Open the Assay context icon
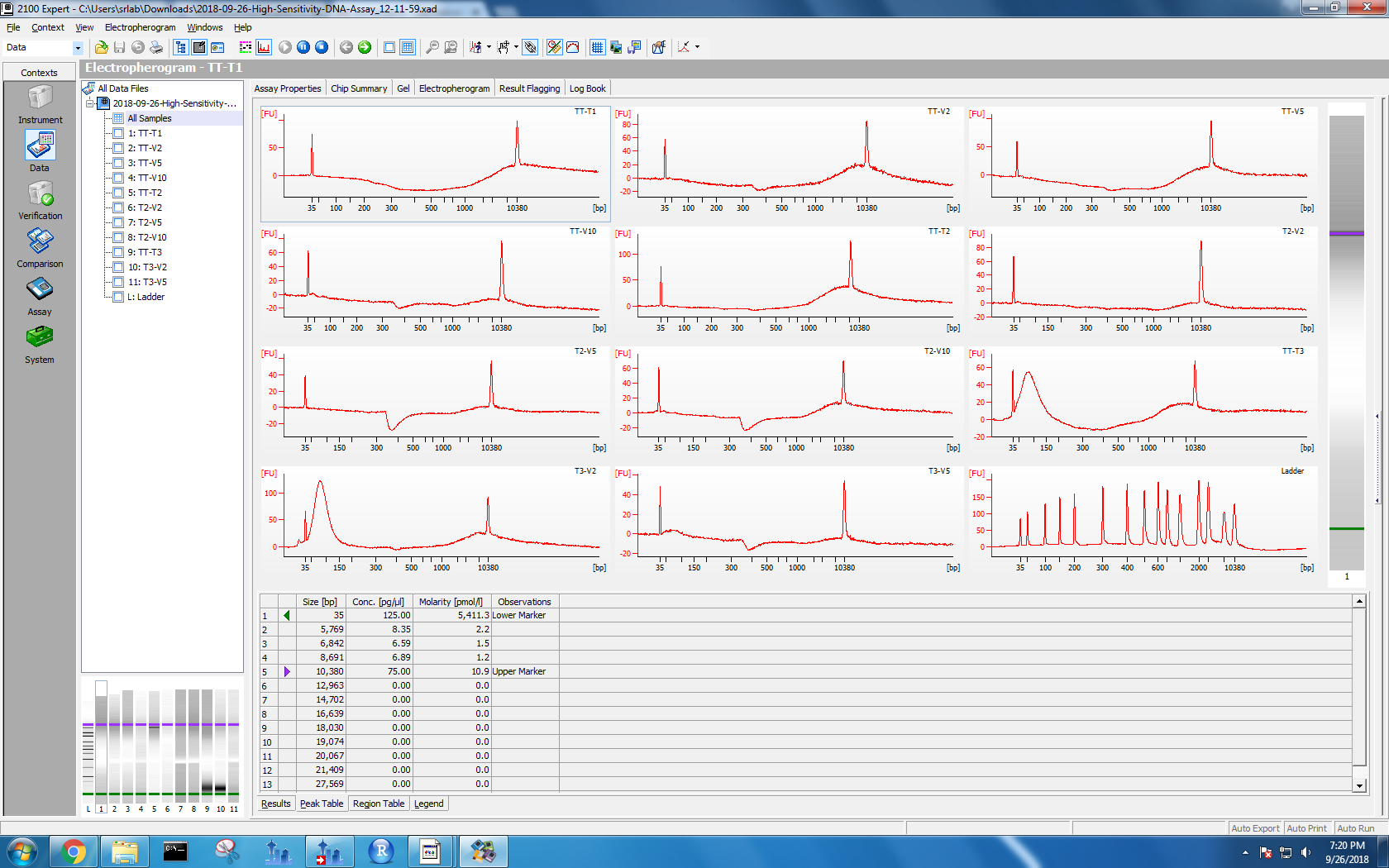1389x868 pixels. point(40,291)
